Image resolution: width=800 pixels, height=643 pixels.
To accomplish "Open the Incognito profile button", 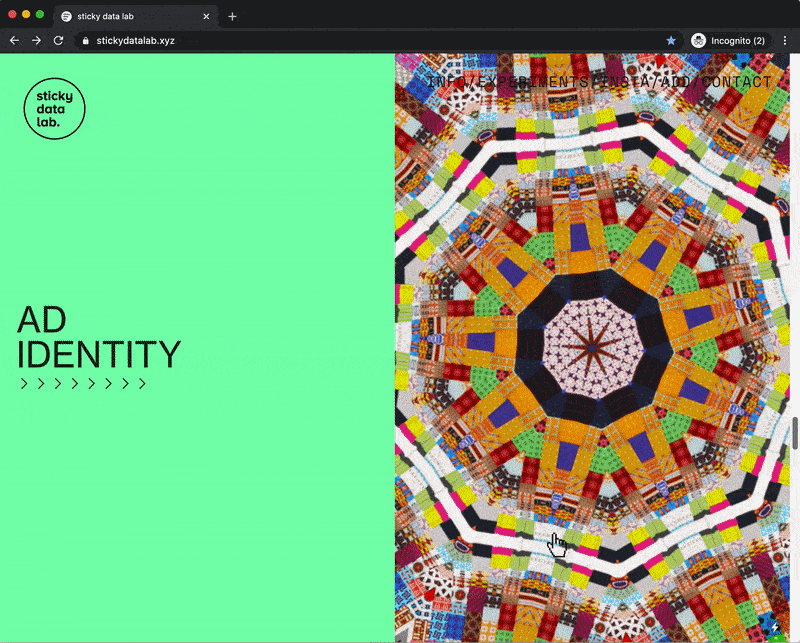I will (x=728, y=40).
